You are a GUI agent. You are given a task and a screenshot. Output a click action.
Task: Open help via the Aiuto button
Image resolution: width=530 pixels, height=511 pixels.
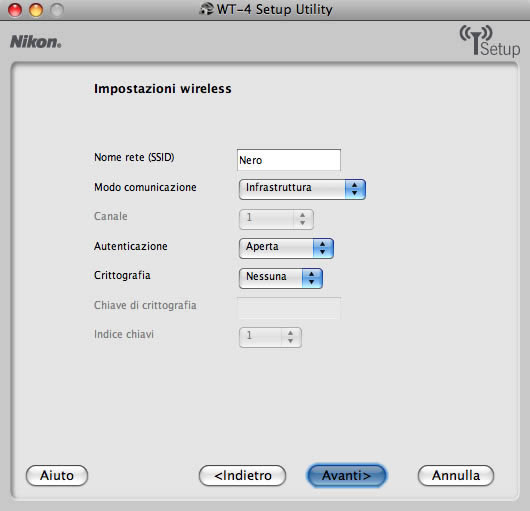tap(57, 476)
